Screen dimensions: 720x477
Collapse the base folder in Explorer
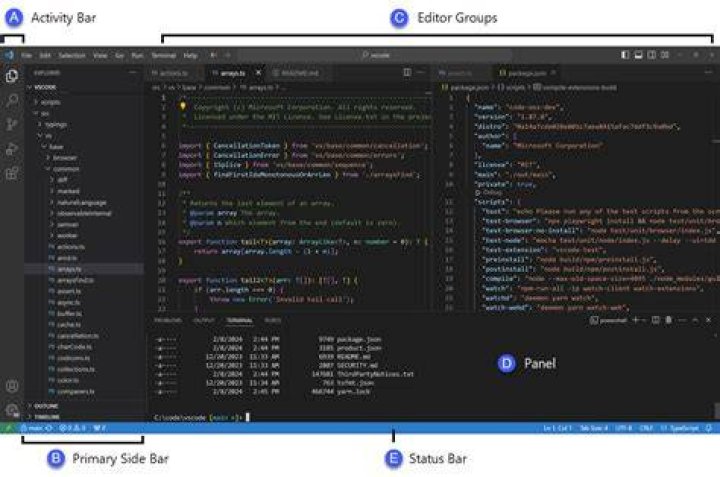84,147
